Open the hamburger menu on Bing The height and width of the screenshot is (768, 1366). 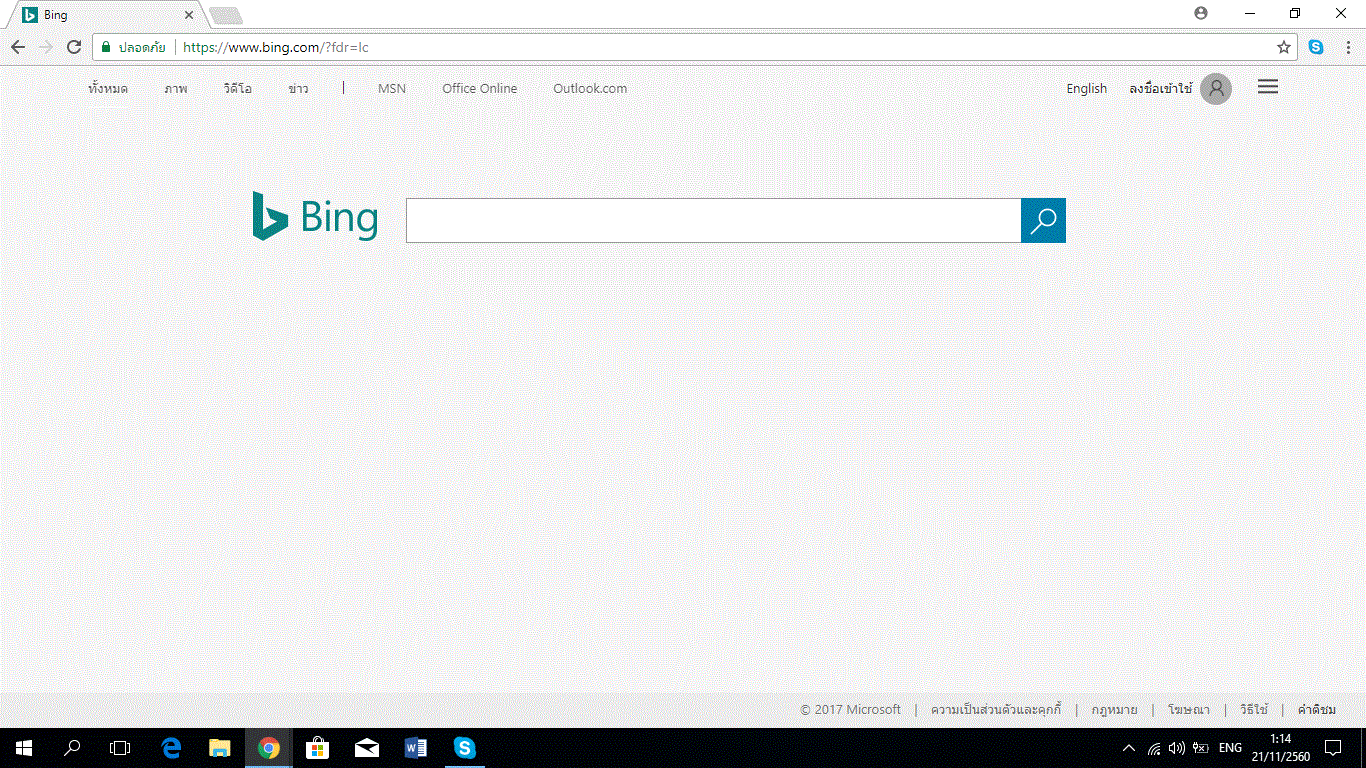(x=1268, y=87)
